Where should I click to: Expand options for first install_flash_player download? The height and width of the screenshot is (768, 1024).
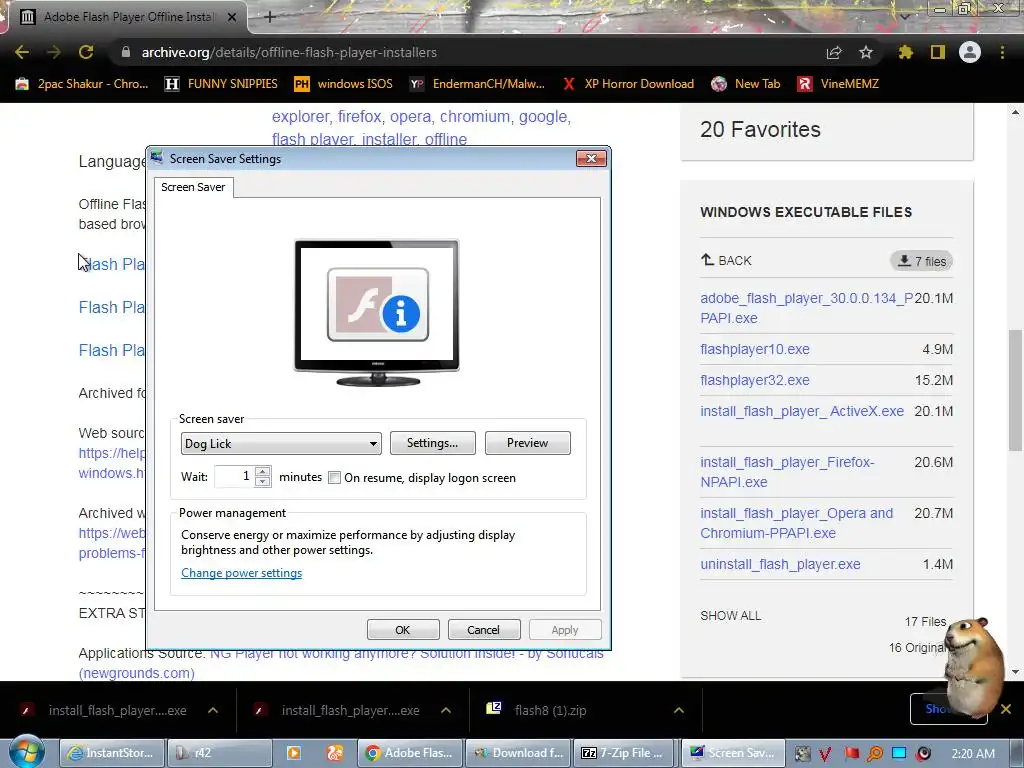pos(213,710)
